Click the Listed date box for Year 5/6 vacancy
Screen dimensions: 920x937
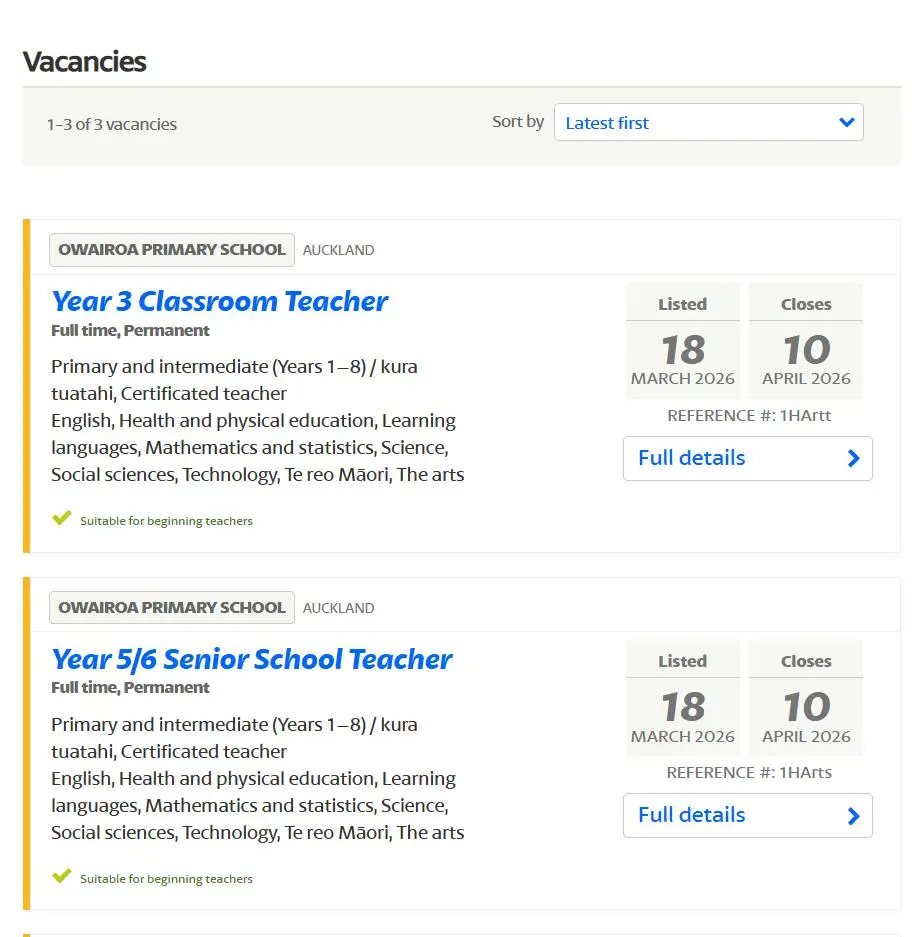(683, 699)
